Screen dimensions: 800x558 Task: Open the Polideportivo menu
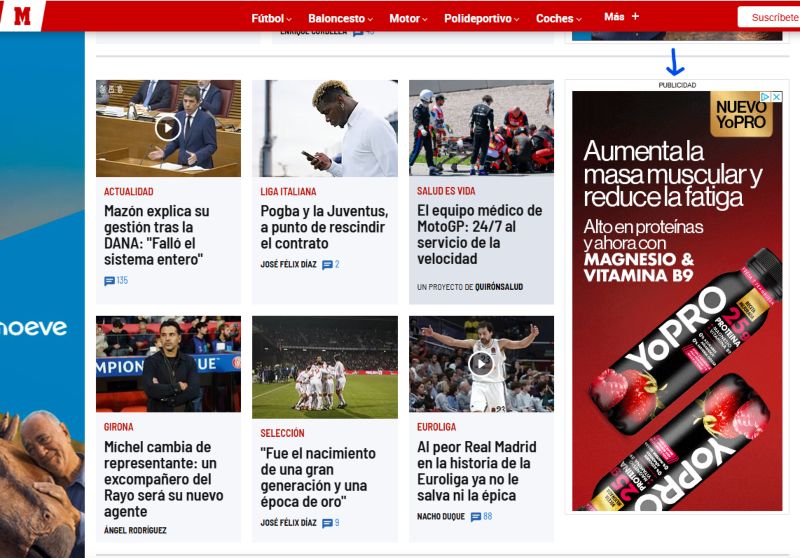coord(483,18)
